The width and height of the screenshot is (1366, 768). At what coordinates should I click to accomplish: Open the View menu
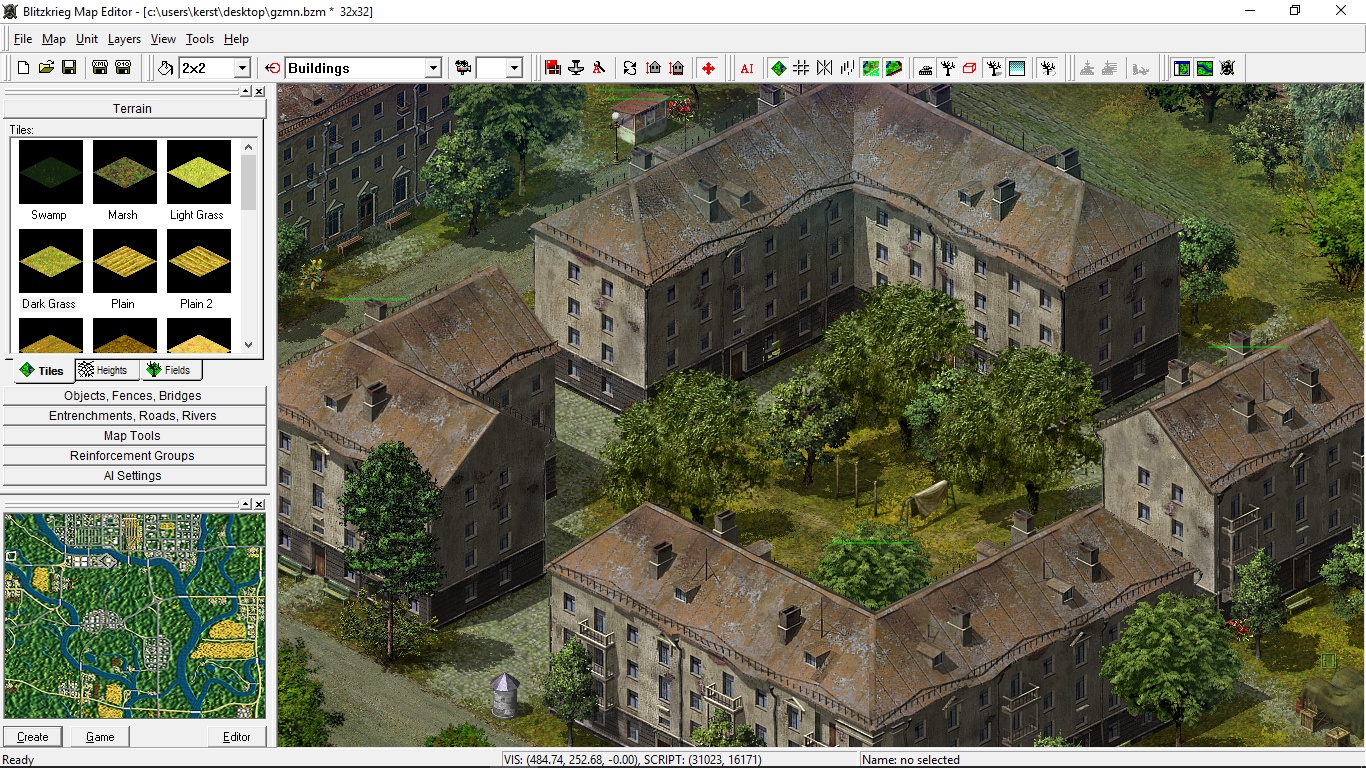[163, 39]
